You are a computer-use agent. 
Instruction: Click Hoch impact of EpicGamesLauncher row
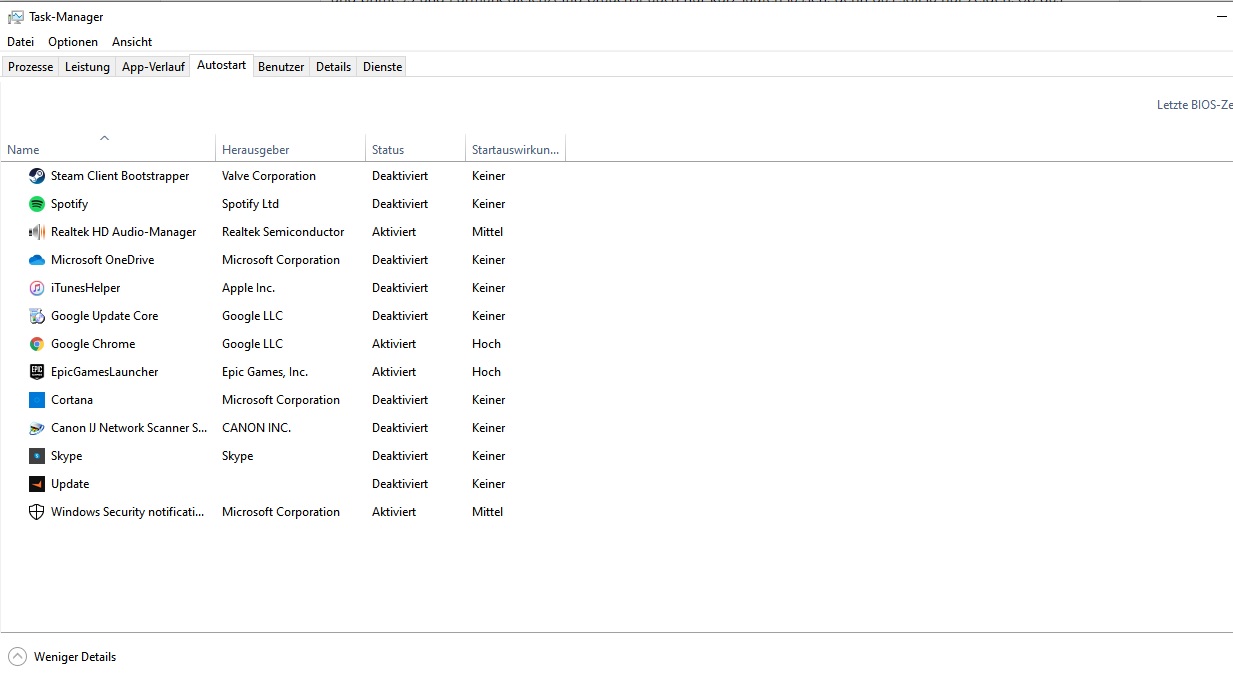coord(486,372)
